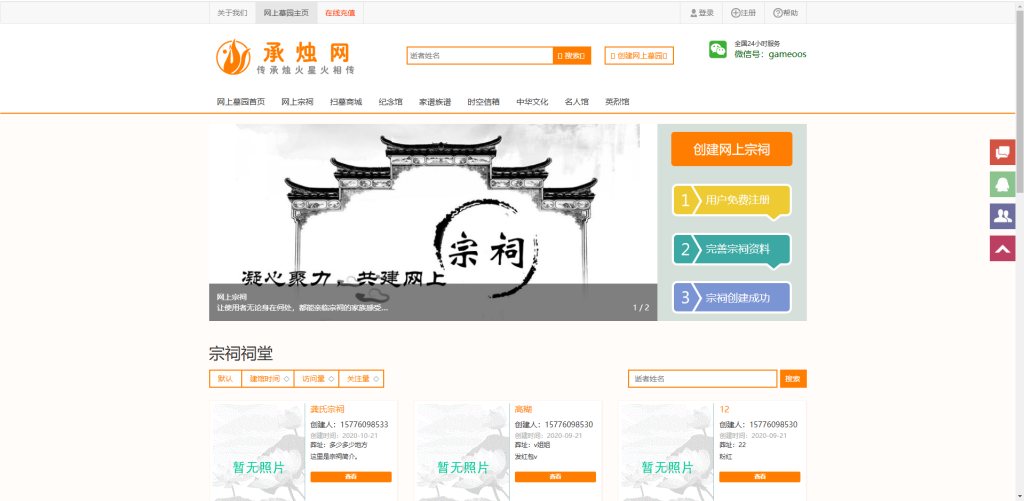The image size is (1024, 501).
Task: Click the 帮助 question-mark icon
Action: pyautogui.click(x=778, y=13)
